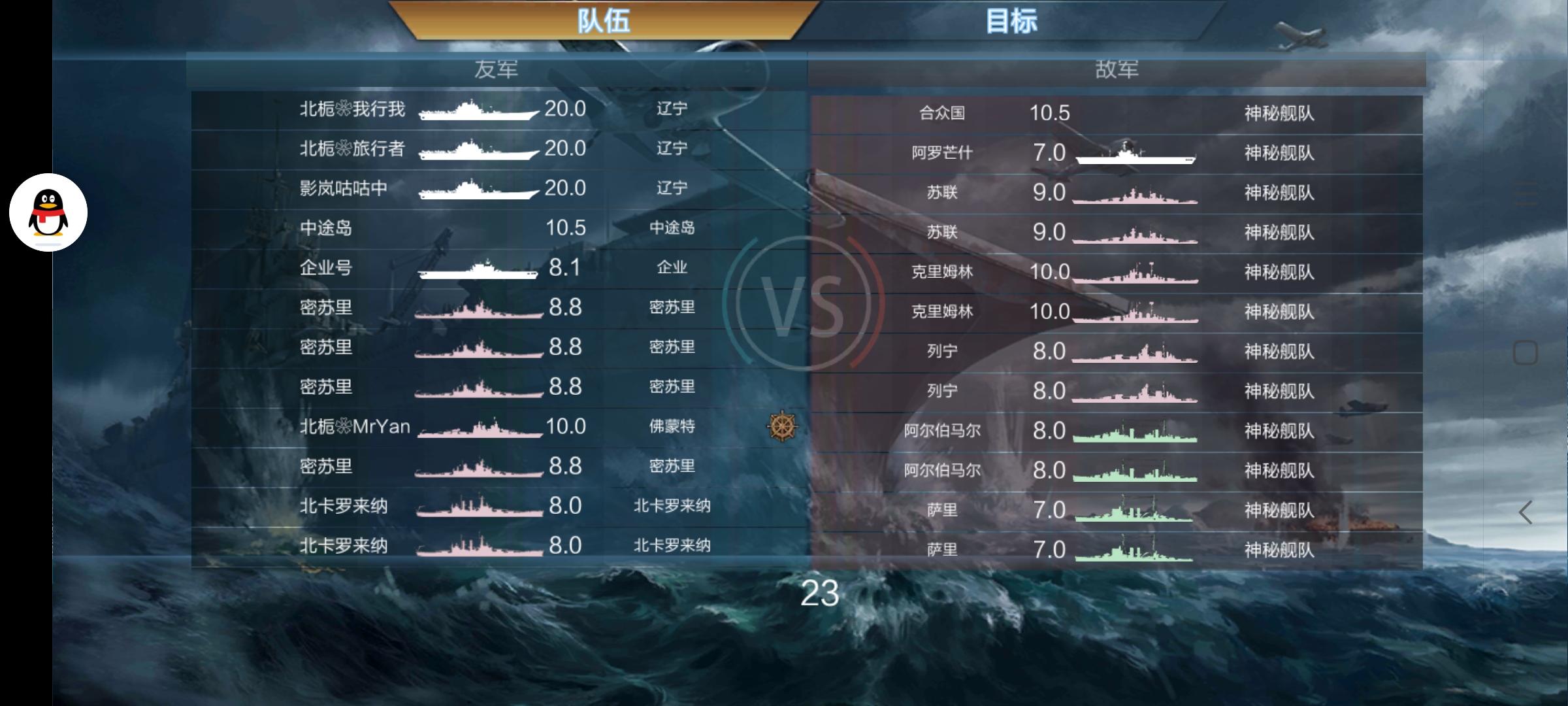The image size is (1568, 706).
Task: Tap the Android recent apps square
Action: tap(1526, 353)
